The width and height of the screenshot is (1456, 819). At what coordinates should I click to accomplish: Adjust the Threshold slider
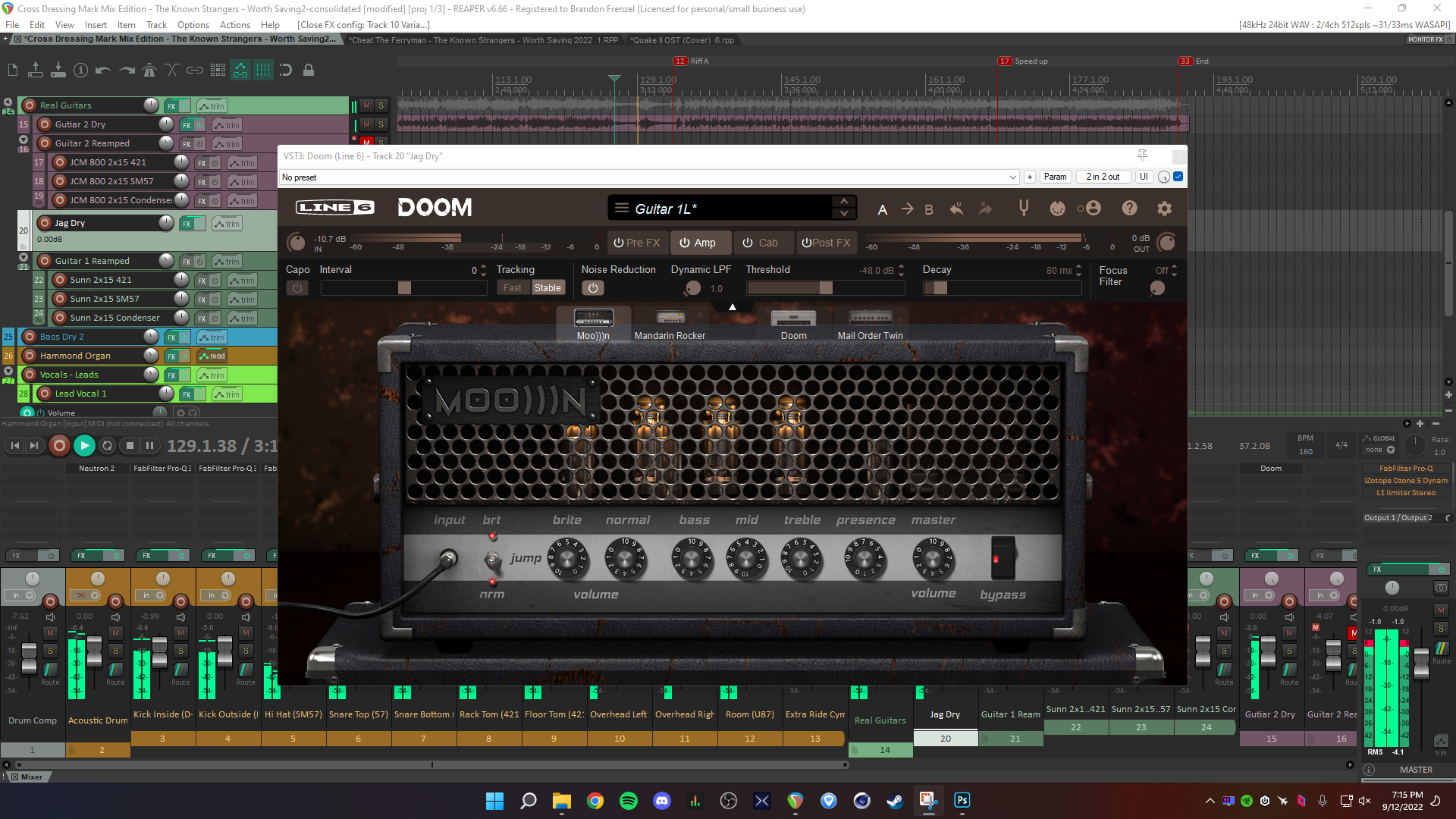[x=826, y=288]
